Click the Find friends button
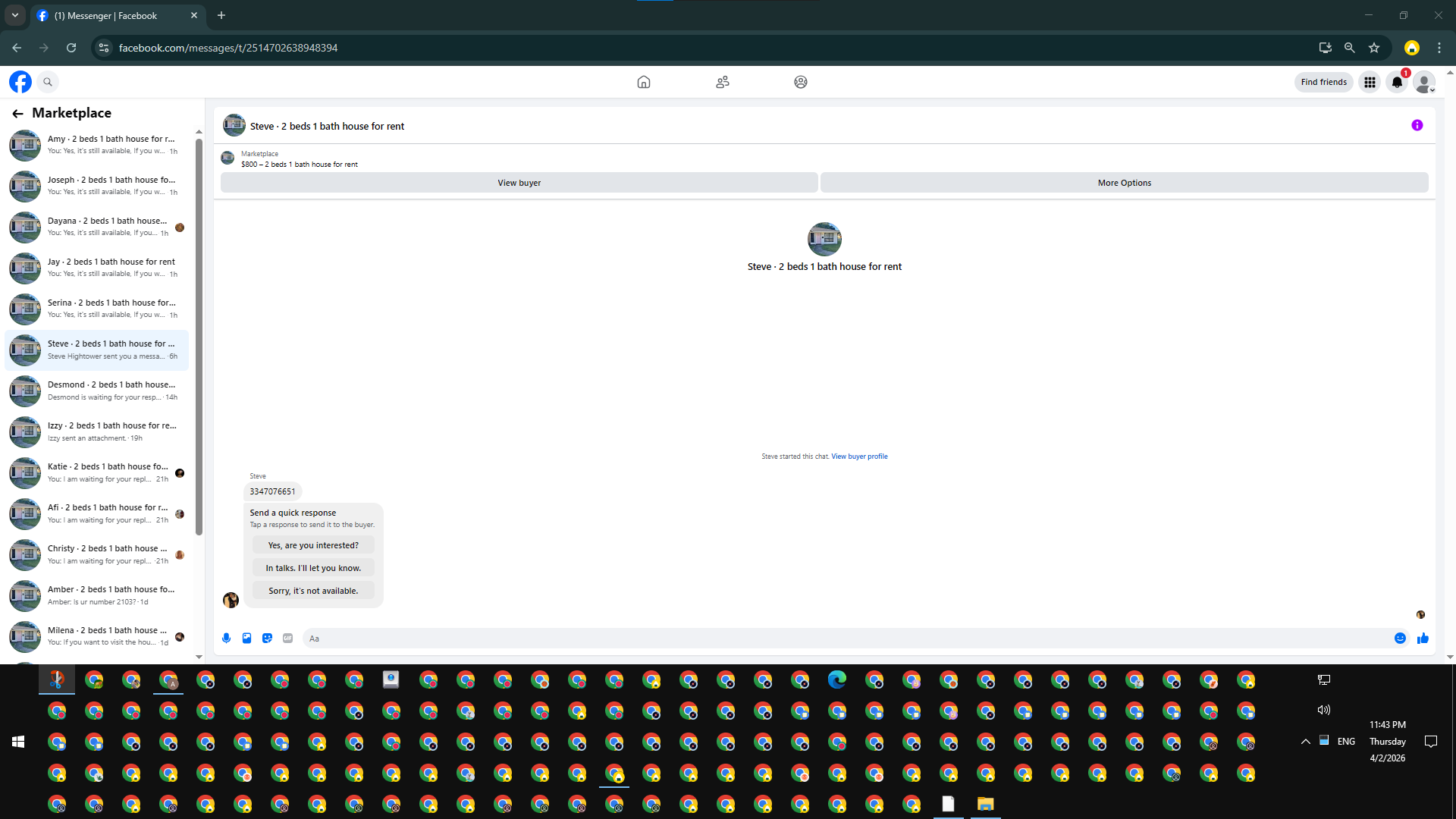Viewport: 1456px width, 819px height. tap(1324, 82)
